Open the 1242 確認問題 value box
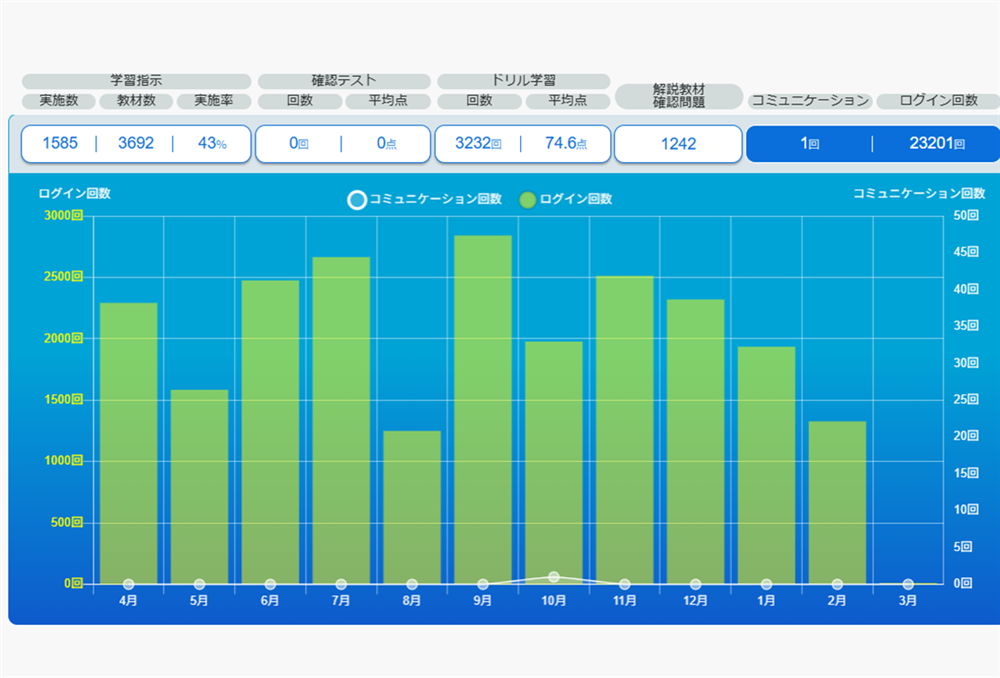1000x678 pixels. [678, 144]
